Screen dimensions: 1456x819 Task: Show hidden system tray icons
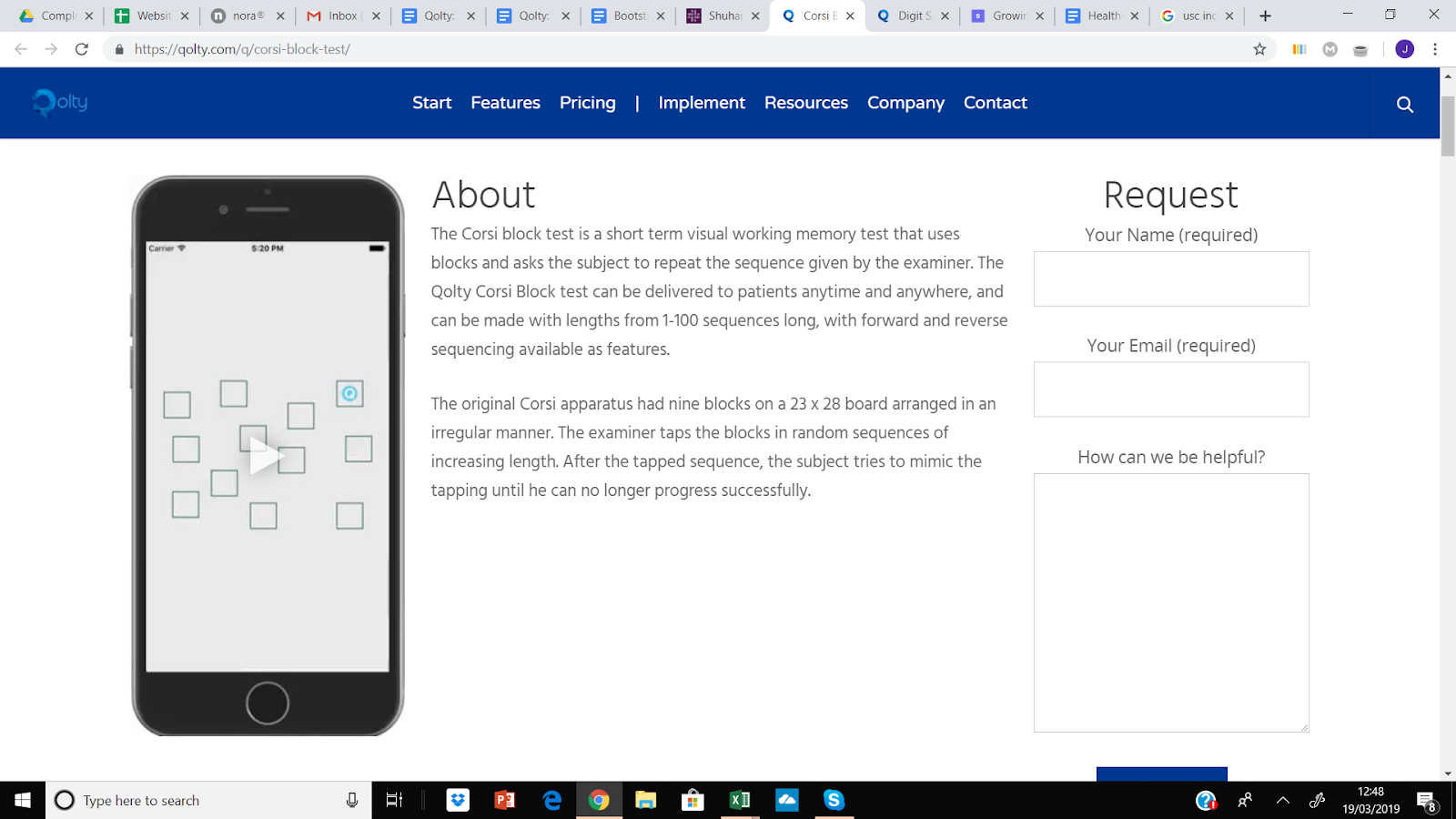tap(1283, 801)
